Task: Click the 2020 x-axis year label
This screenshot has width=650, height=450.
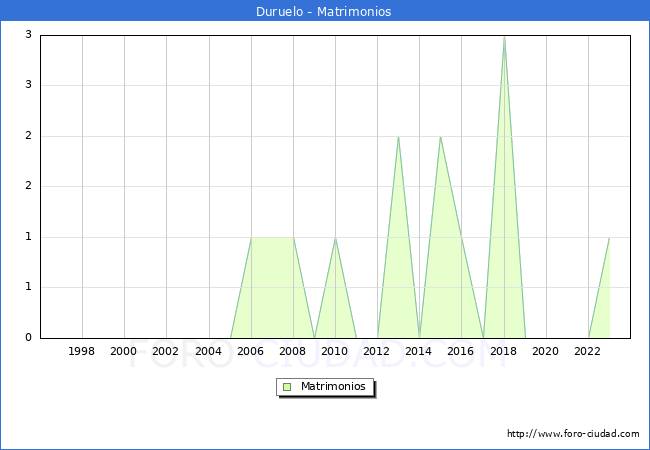Action: [x=545, y=351]
